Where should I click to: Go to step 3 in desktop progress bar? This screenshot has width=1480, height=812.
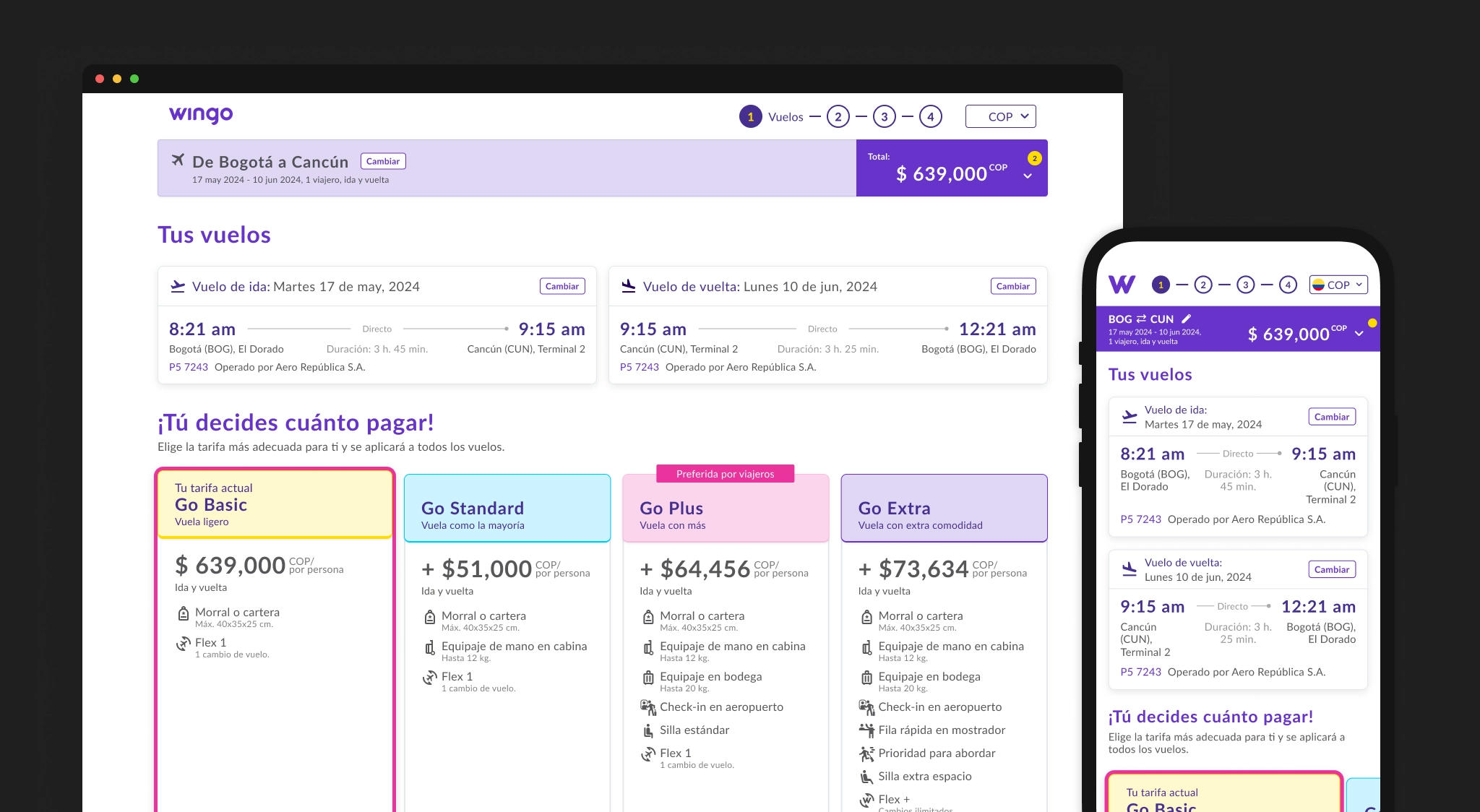[885, 116]
